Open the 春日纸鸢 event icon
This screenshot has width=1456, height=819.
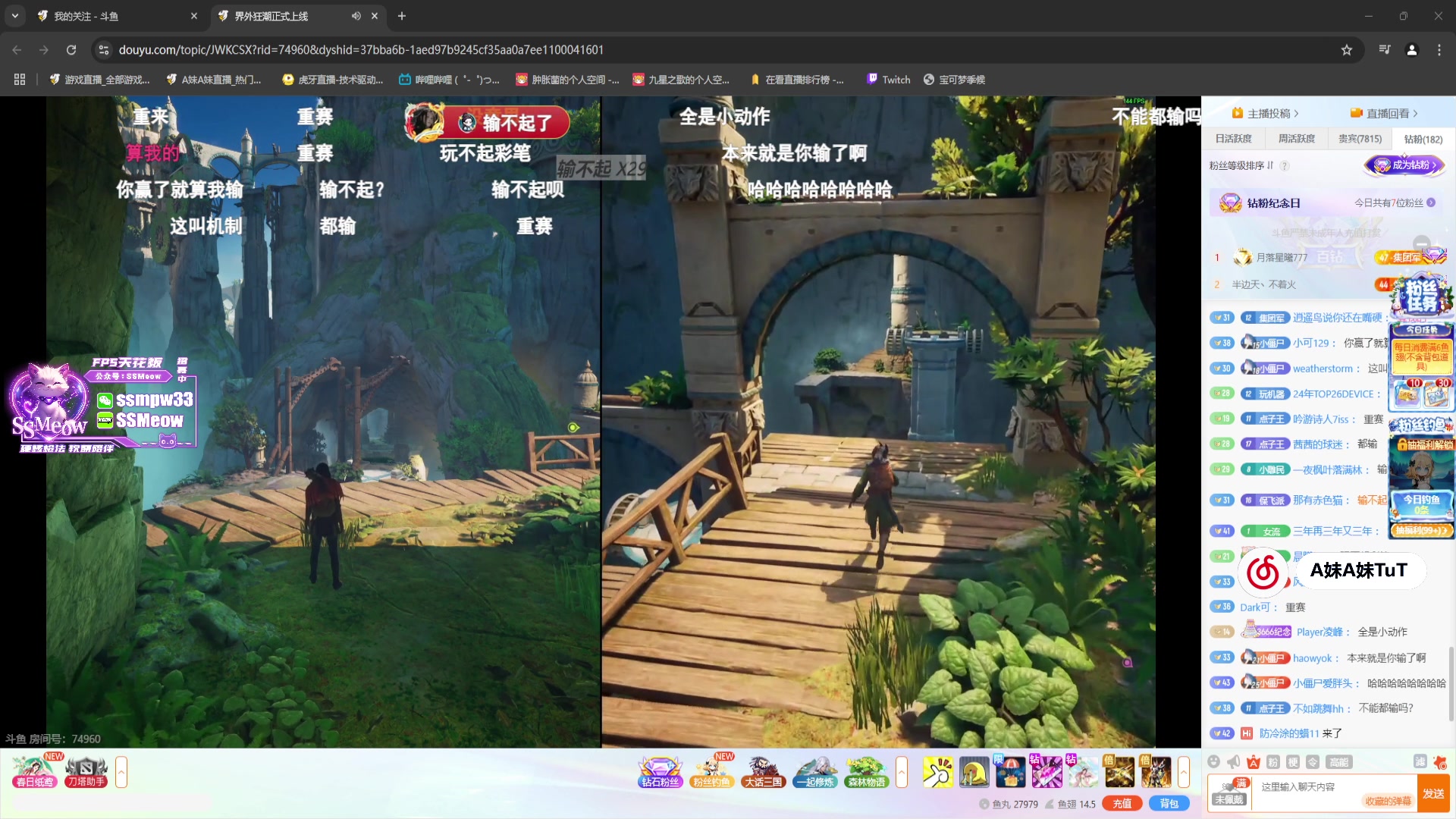34,773
